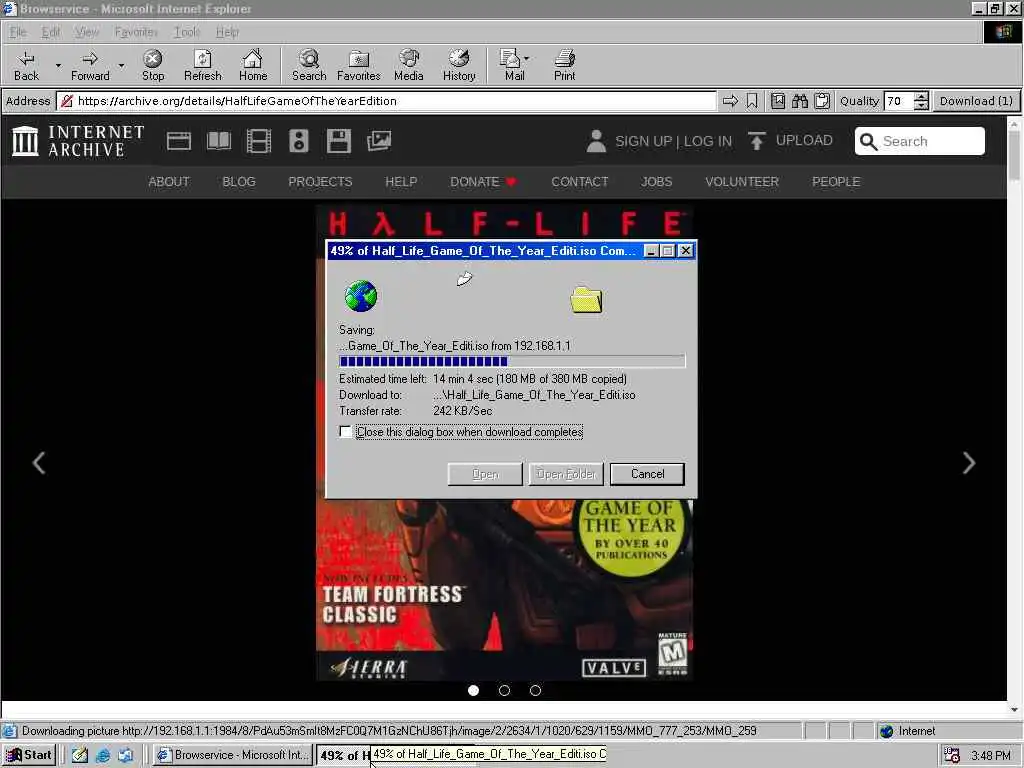Show the next carousel image
Screen dimensions: 1024x768
[x=969, y=463]
